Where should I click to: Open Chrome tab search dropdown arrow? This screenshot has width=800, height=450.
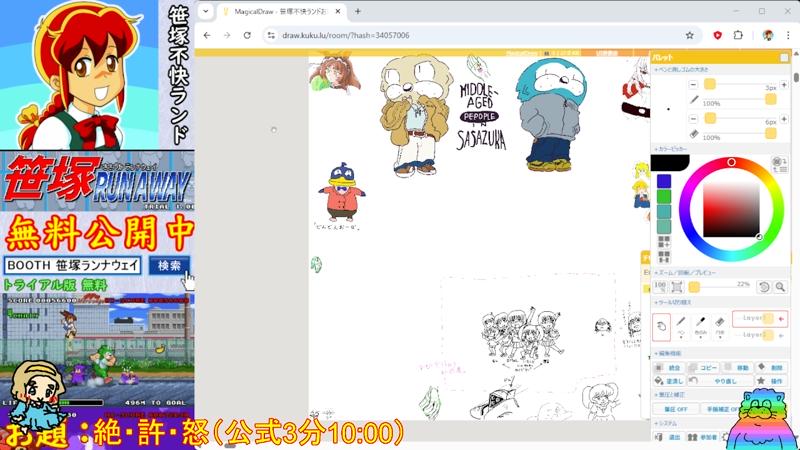pos(206,11)
